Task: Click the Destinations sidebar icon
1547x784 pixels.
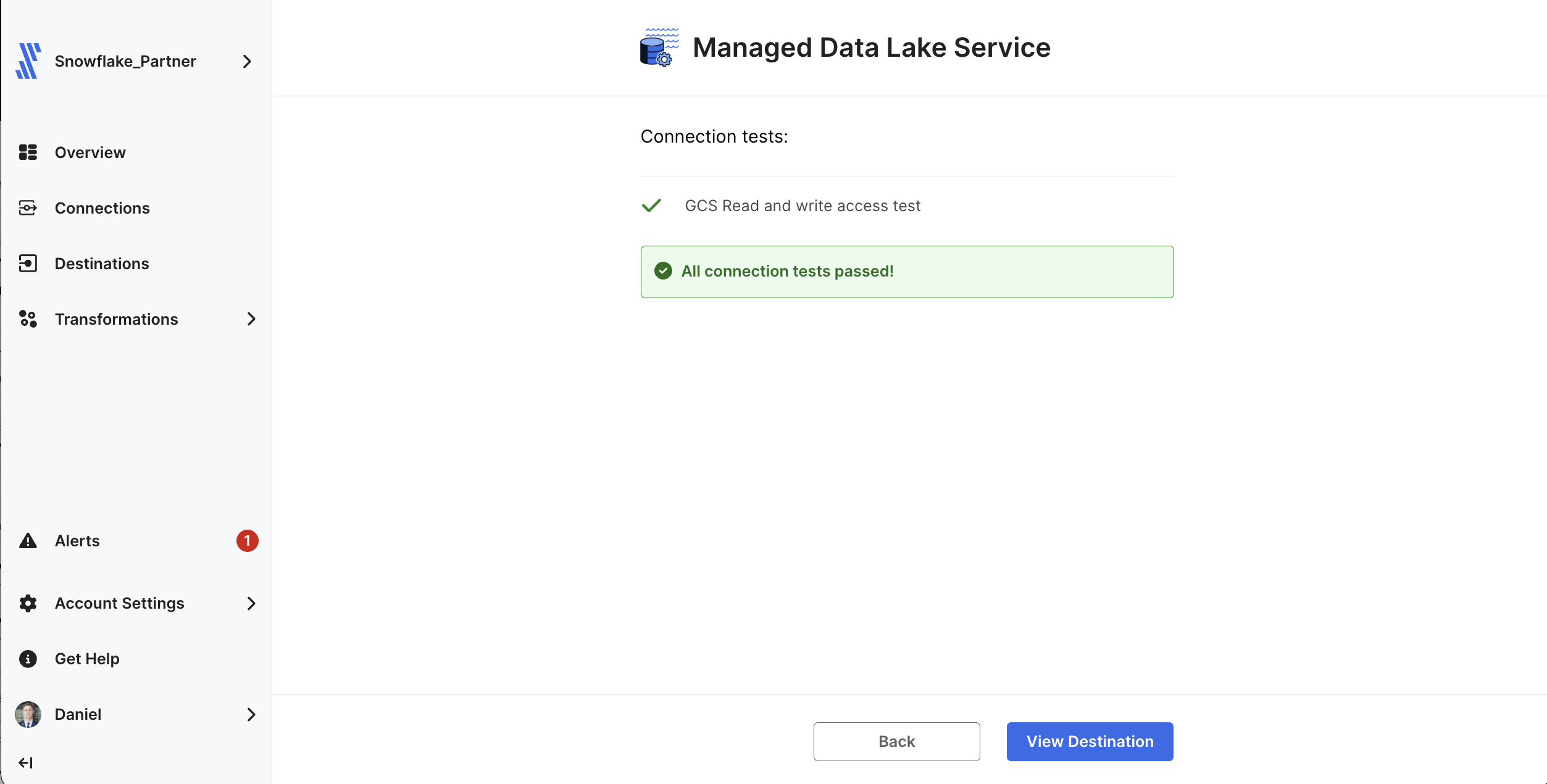Action: 28,264
